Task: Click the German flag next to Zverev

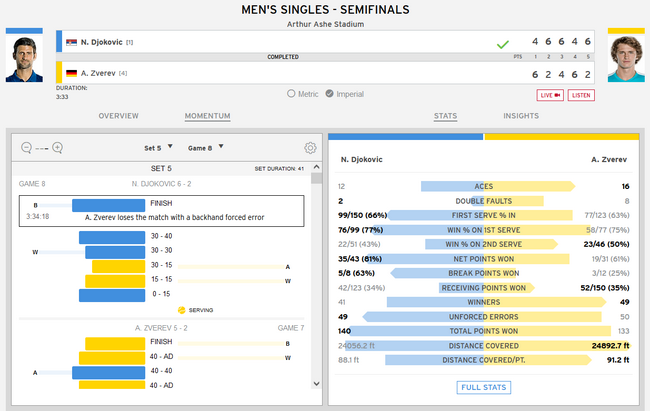Action: click(70, 73)
